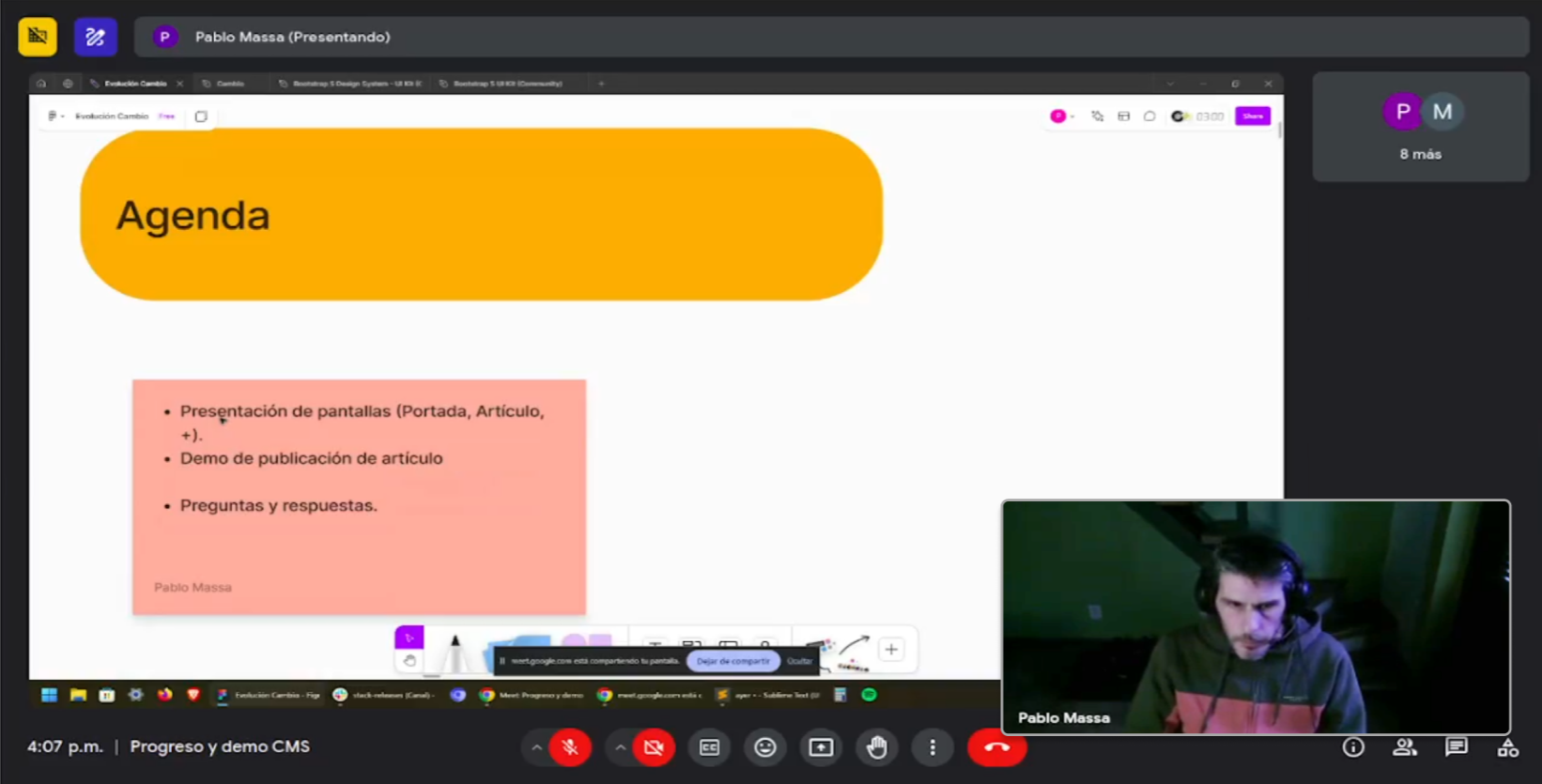Expand camera video settings arrow
Viewport: 1542px width, 784px height.
(620, 747)
